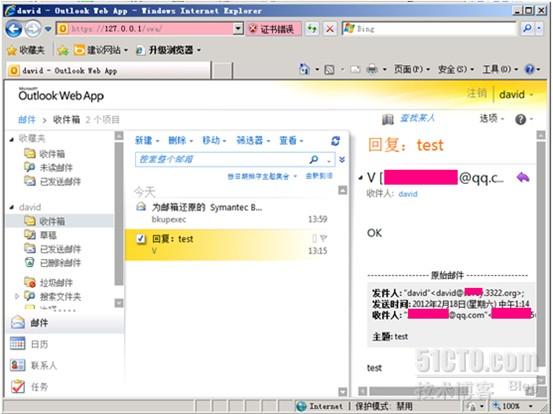Click the purple Reply arrow icon
The width and height of the screenshot is (553, 414).
523,177
